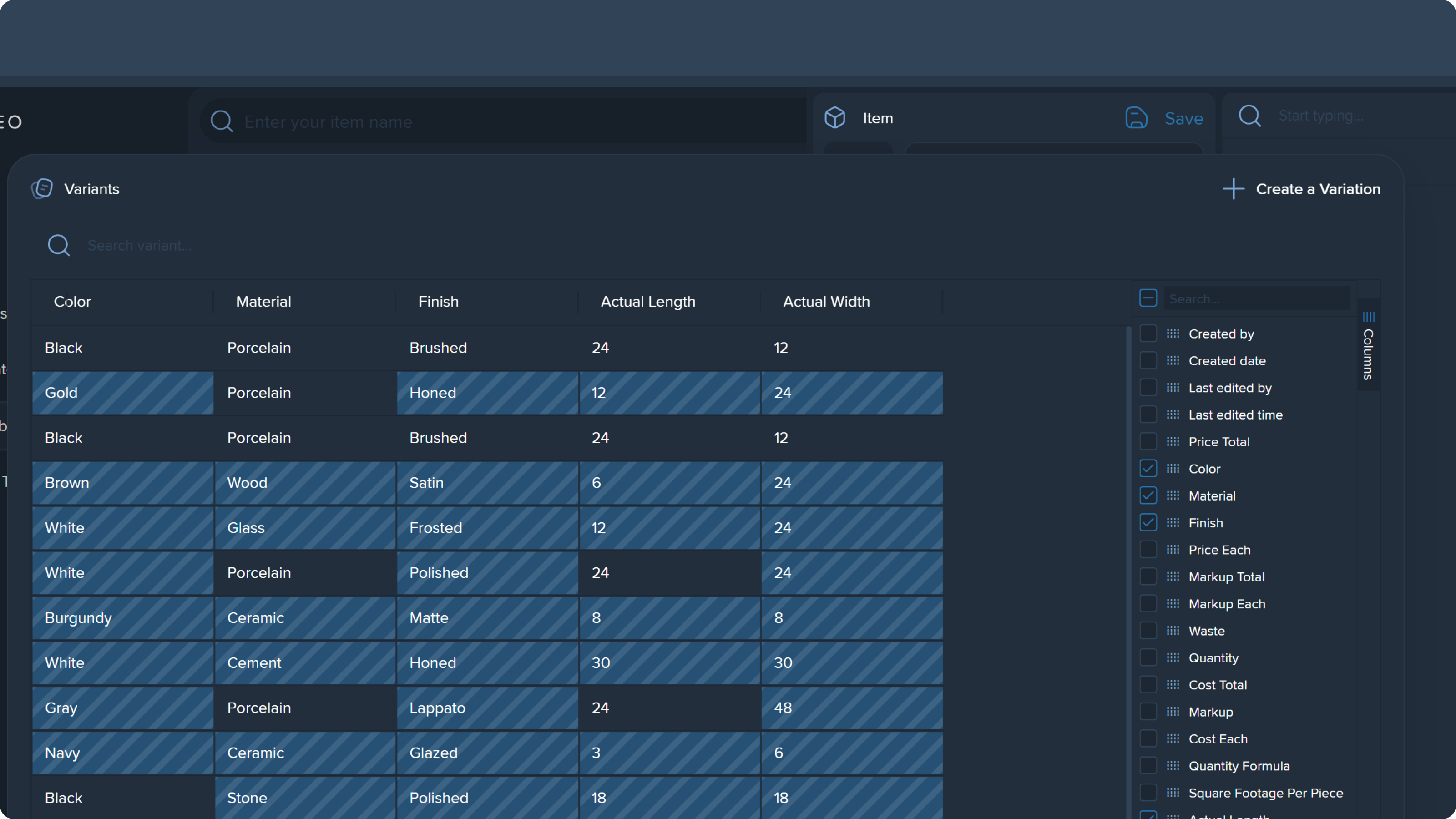Click the columns list Search field
Image resolution: width=1456 pixels, height=819 pixels.
point(1256,298)
